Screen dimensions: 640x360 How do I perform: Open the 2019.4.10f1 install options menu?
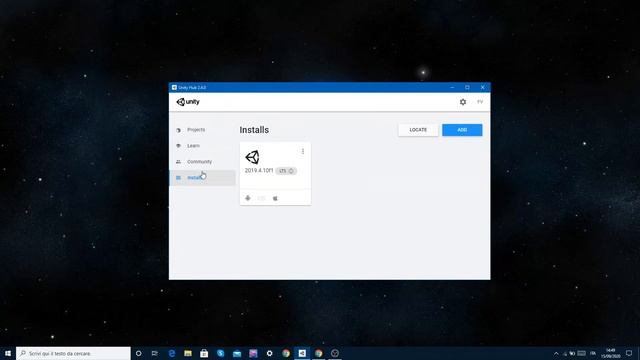pos(303,151)
